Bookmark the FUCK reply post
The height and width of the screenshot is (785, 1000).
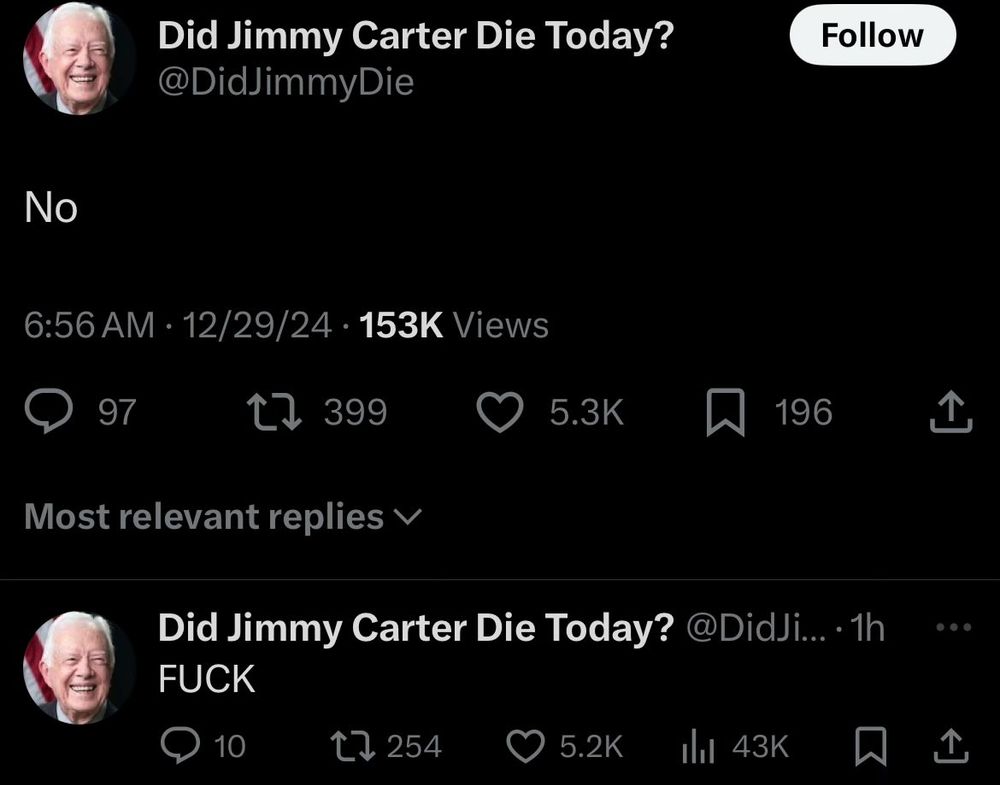[x=871, y=746]
